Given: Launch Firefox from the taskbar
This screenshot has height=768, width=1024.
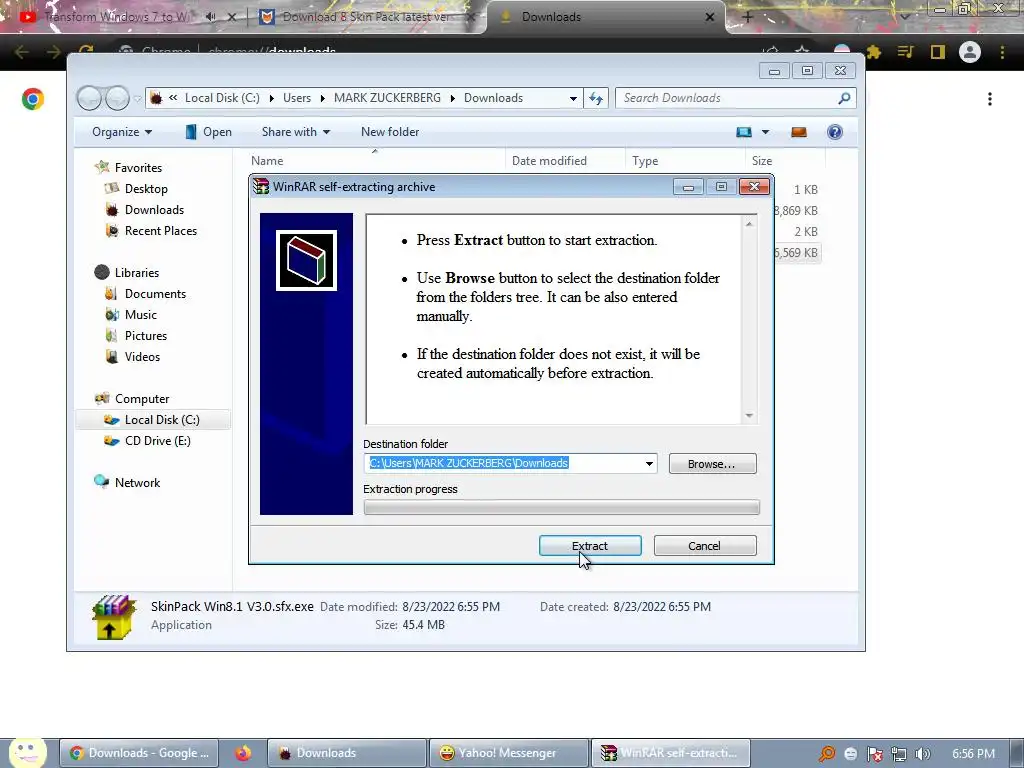Looking at the screenshot, I should point(243,753).
